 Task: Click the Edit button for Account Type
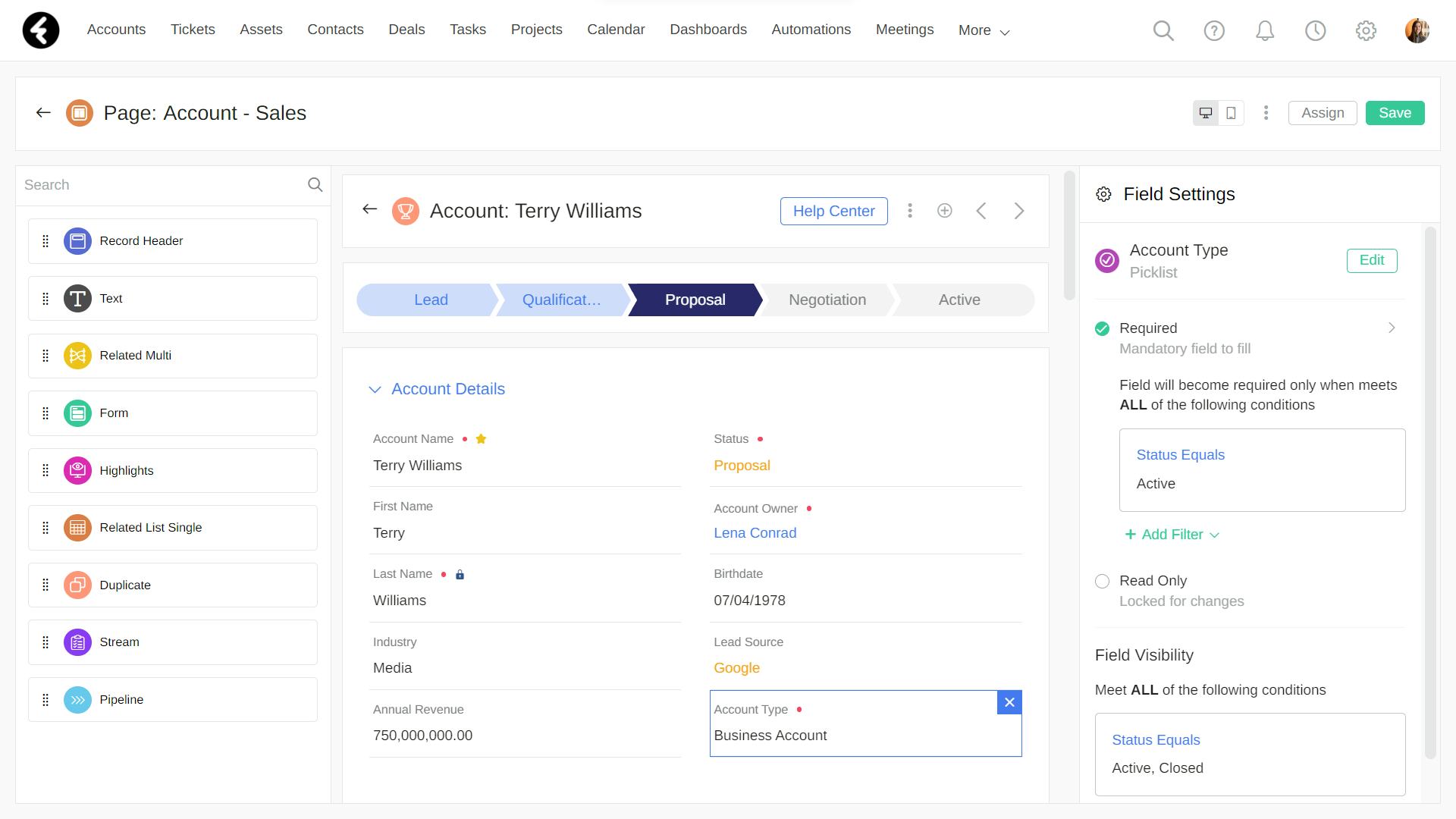coord(1372,260)
